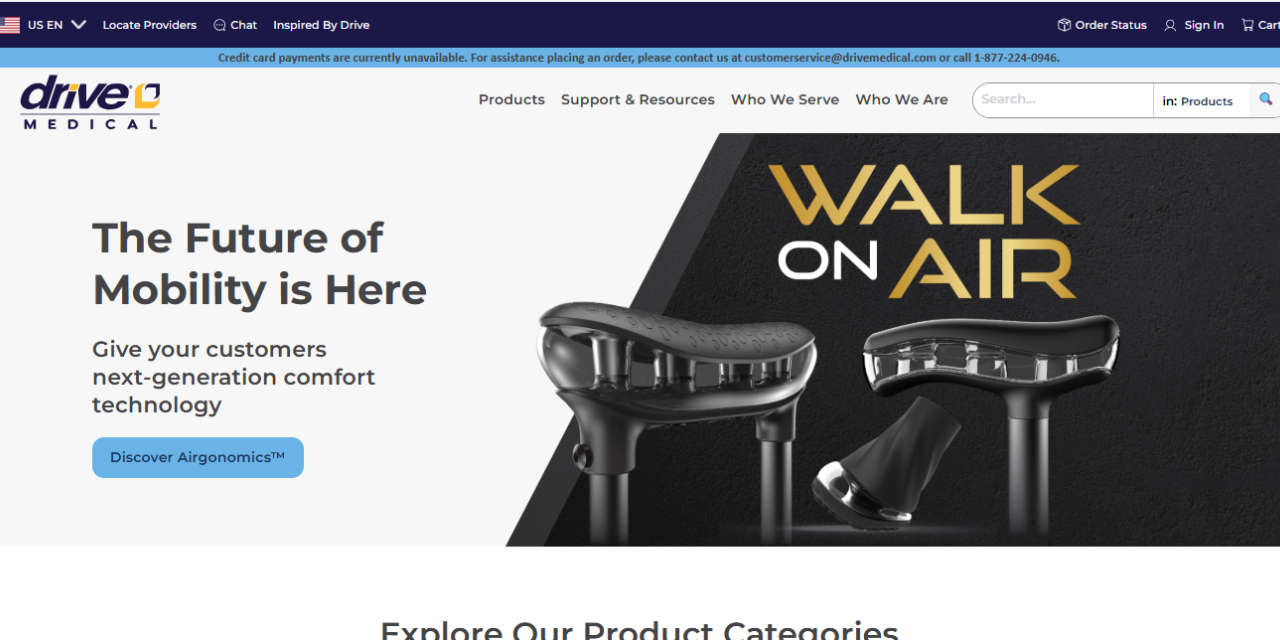The width and height of the screenshot is (1280, 640).
Task: Click the Sign In person icon
Action: point(1170,25)
